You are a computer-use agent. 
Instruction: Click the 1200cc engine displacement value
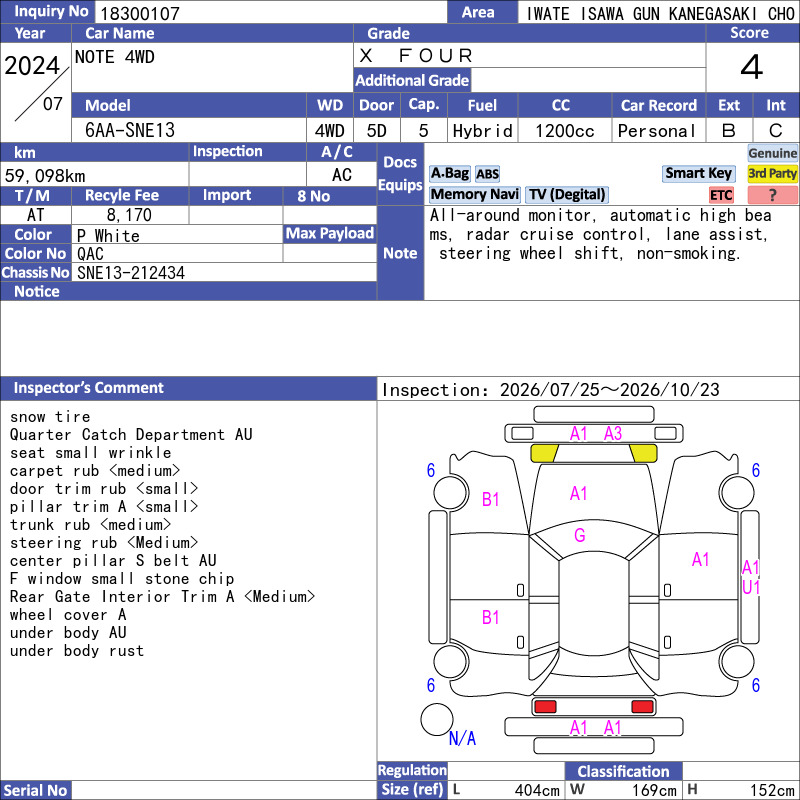(565, 131)
